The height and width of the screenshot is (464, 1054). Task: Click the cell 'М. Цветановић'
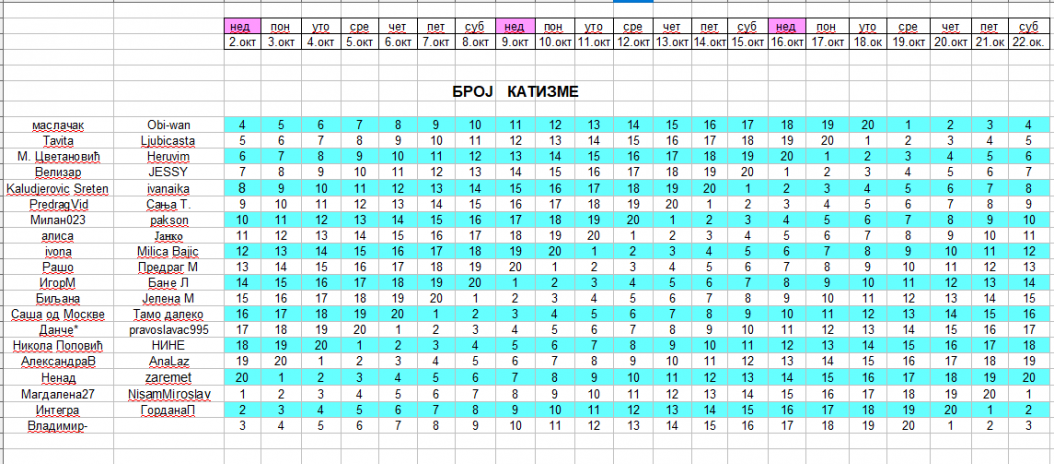tap(56, 155)
